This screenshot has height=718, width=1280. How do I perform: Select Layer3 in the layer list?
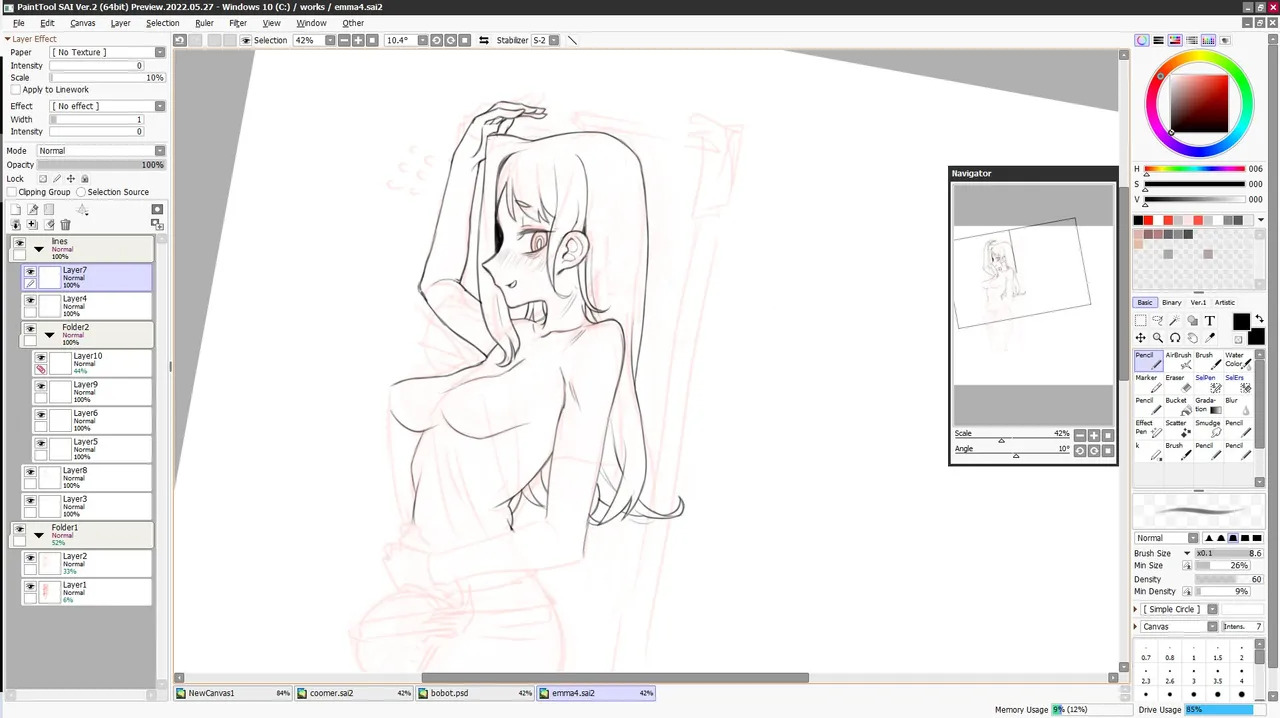click(x=88, y=506)
